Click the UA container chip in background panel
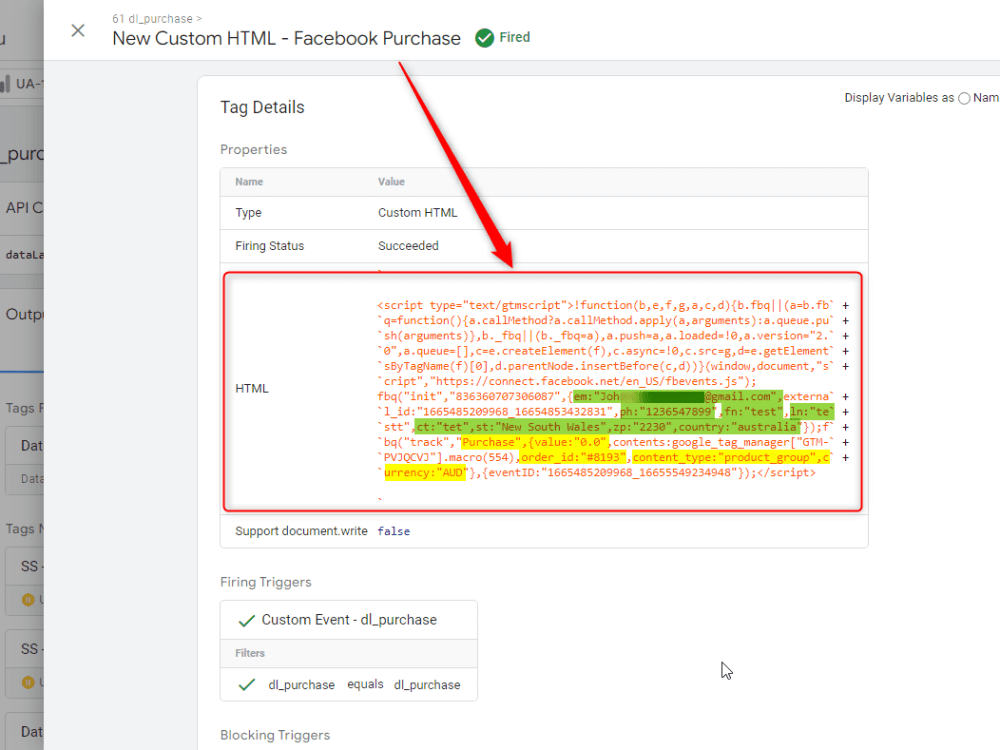The image size is (1000, 750). pos(22,84)
